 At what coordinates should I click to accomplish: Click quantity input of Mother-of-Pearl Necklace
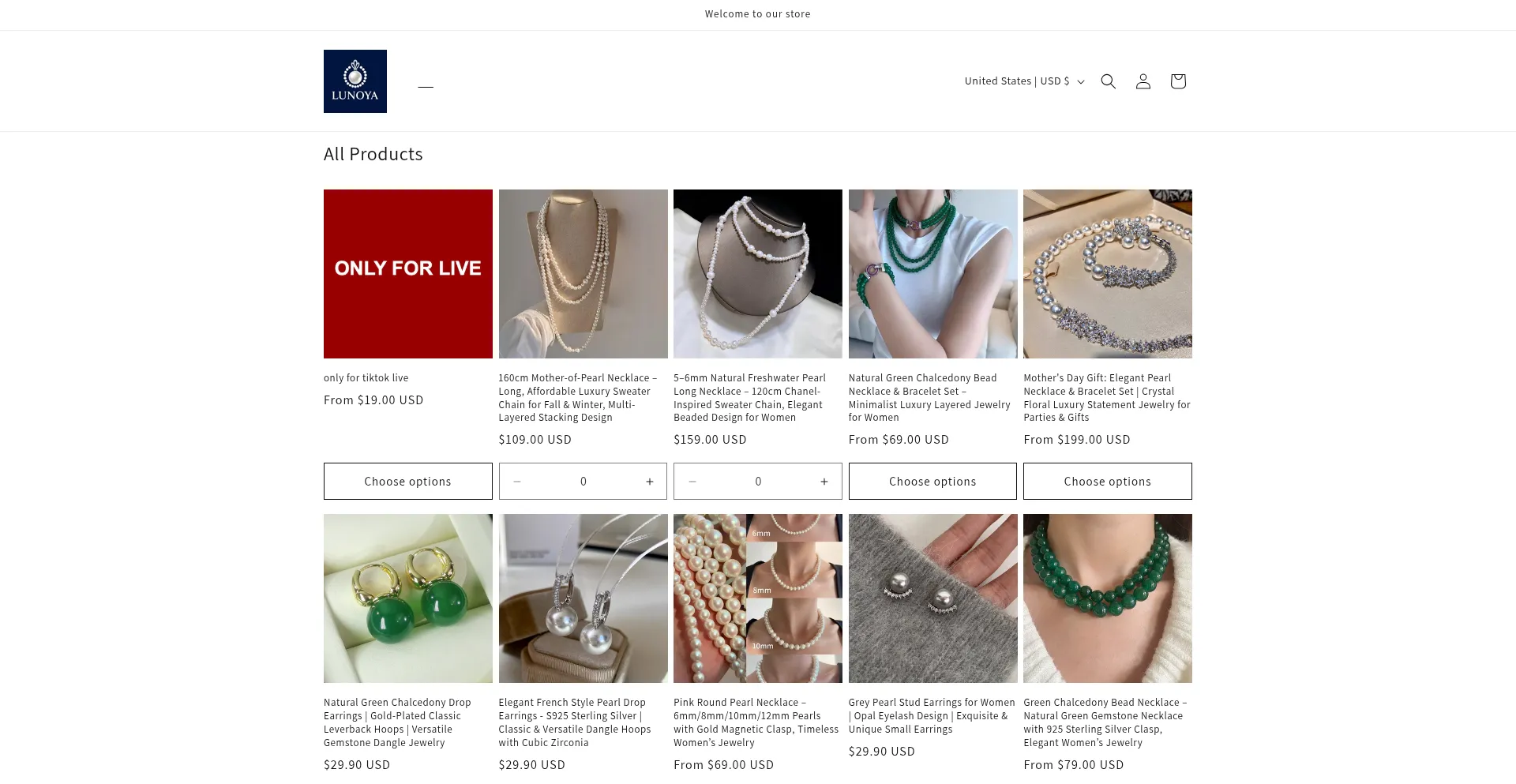click(x=583, y=481)
